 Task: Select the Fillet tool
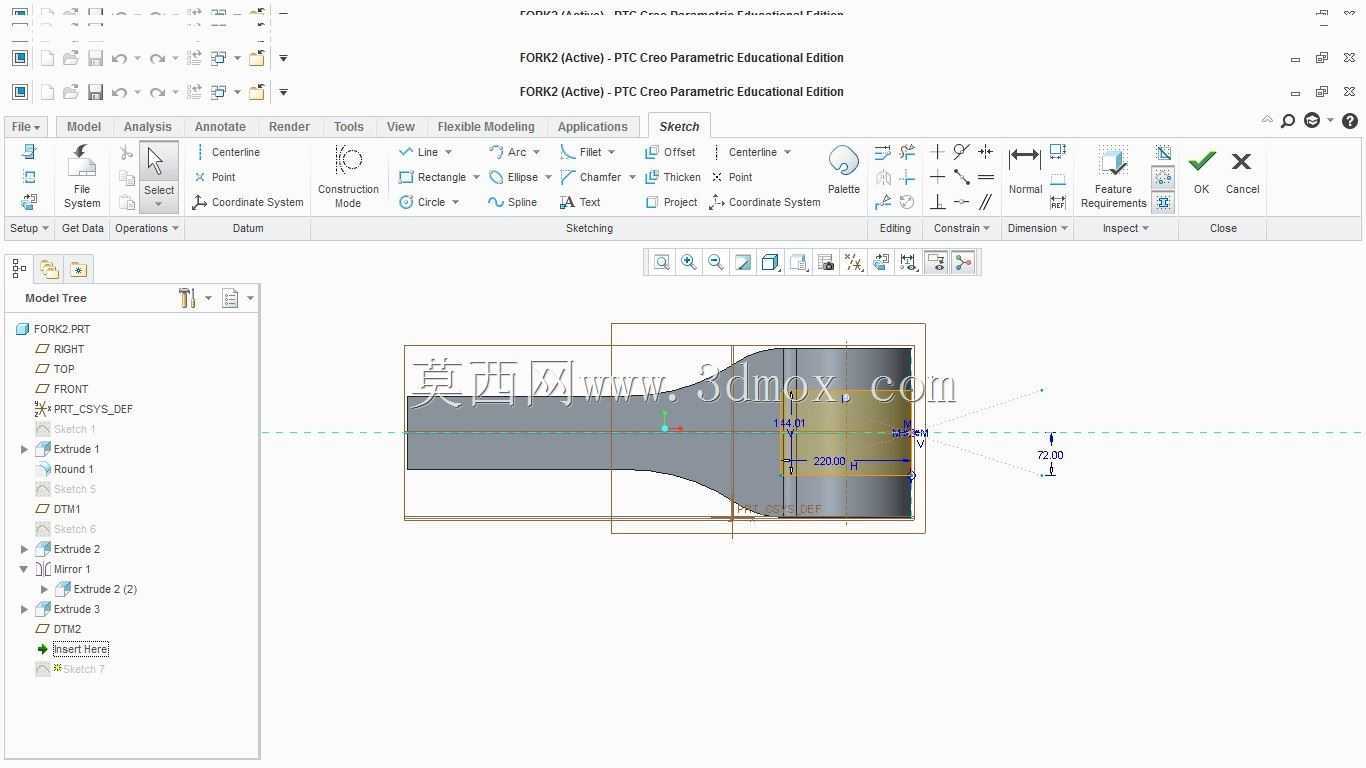581,152
